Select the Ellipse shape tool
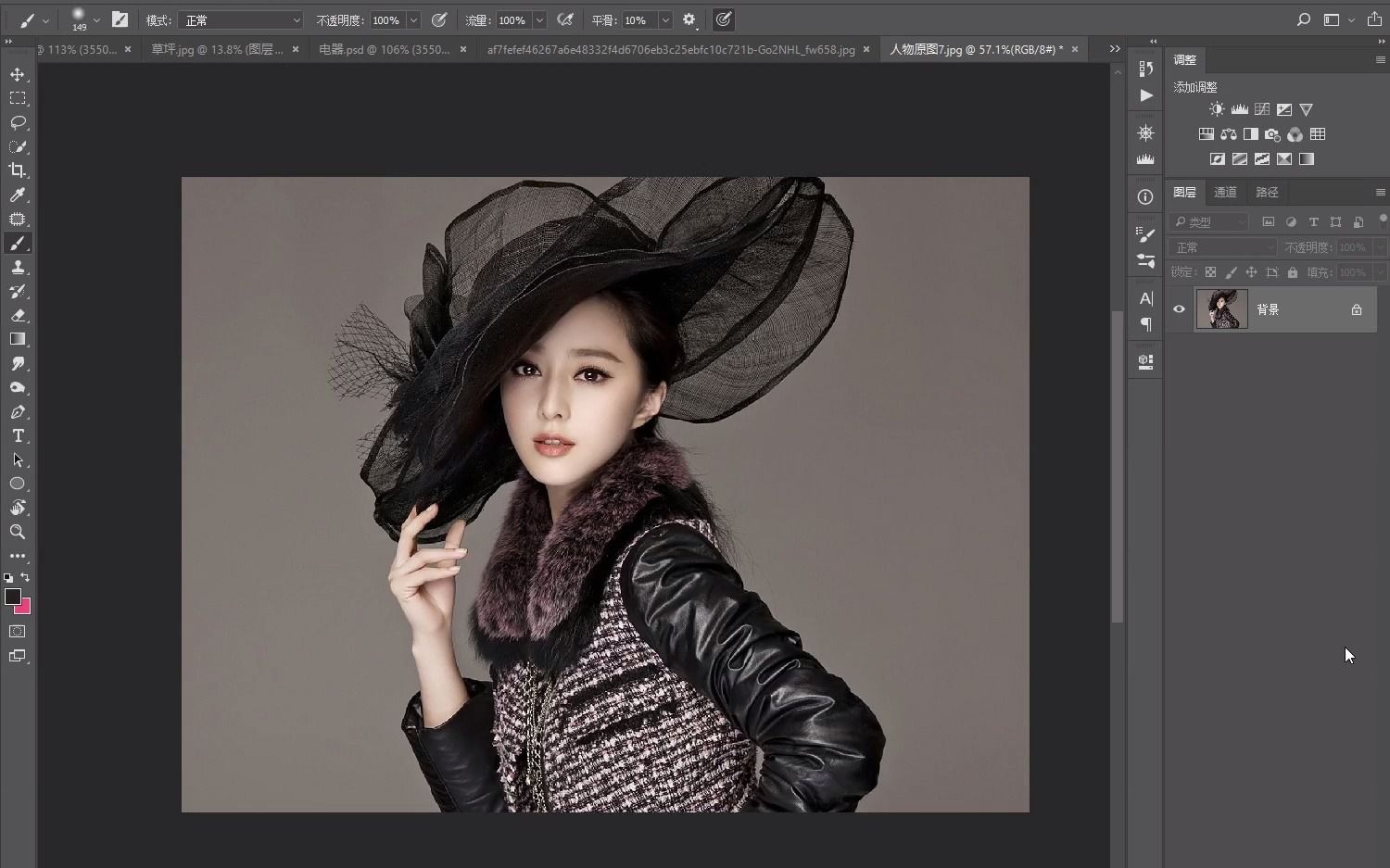Image resolution: width=1390 pixels, height=868 pixels. tap(18, 484)
